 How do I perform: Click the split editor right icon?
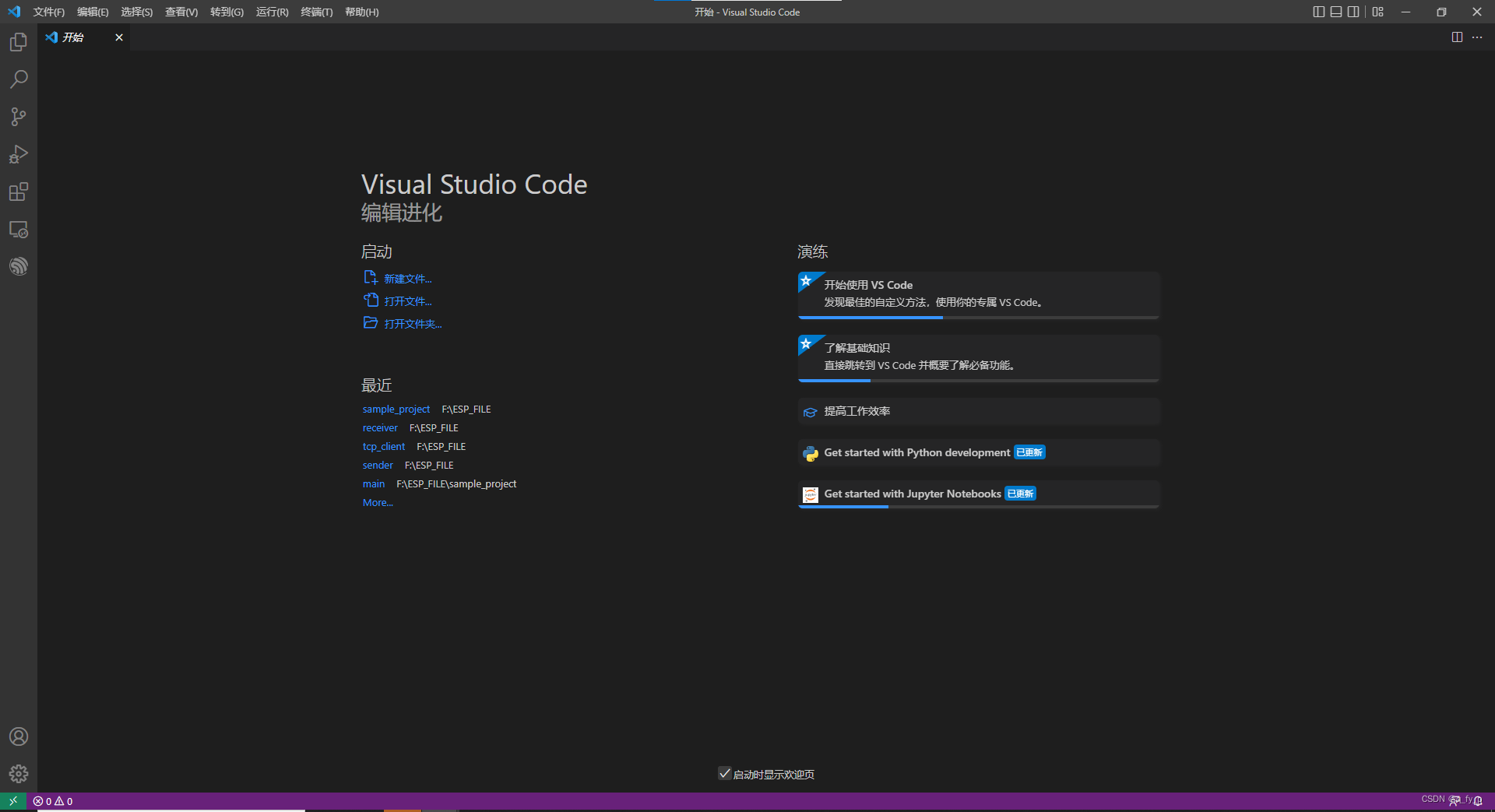(1457, 37)
